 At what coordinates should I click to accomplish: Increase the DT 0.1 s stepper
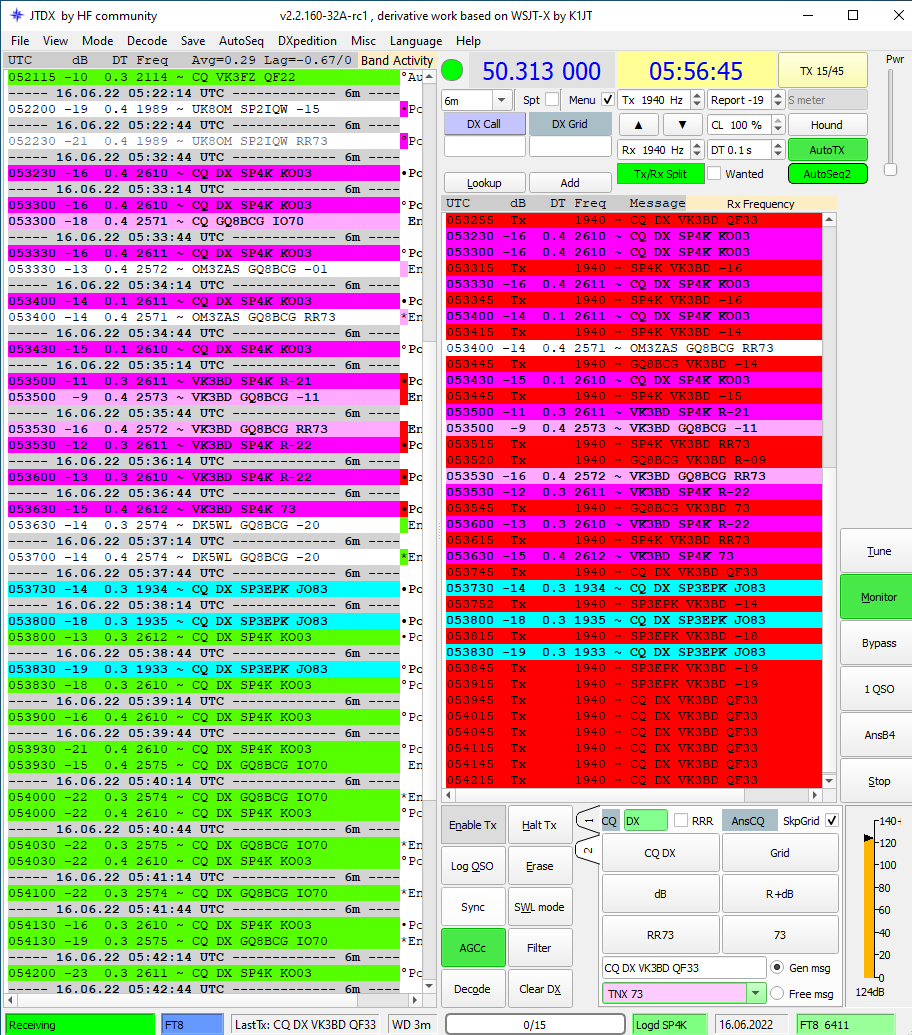coord(778,146)
